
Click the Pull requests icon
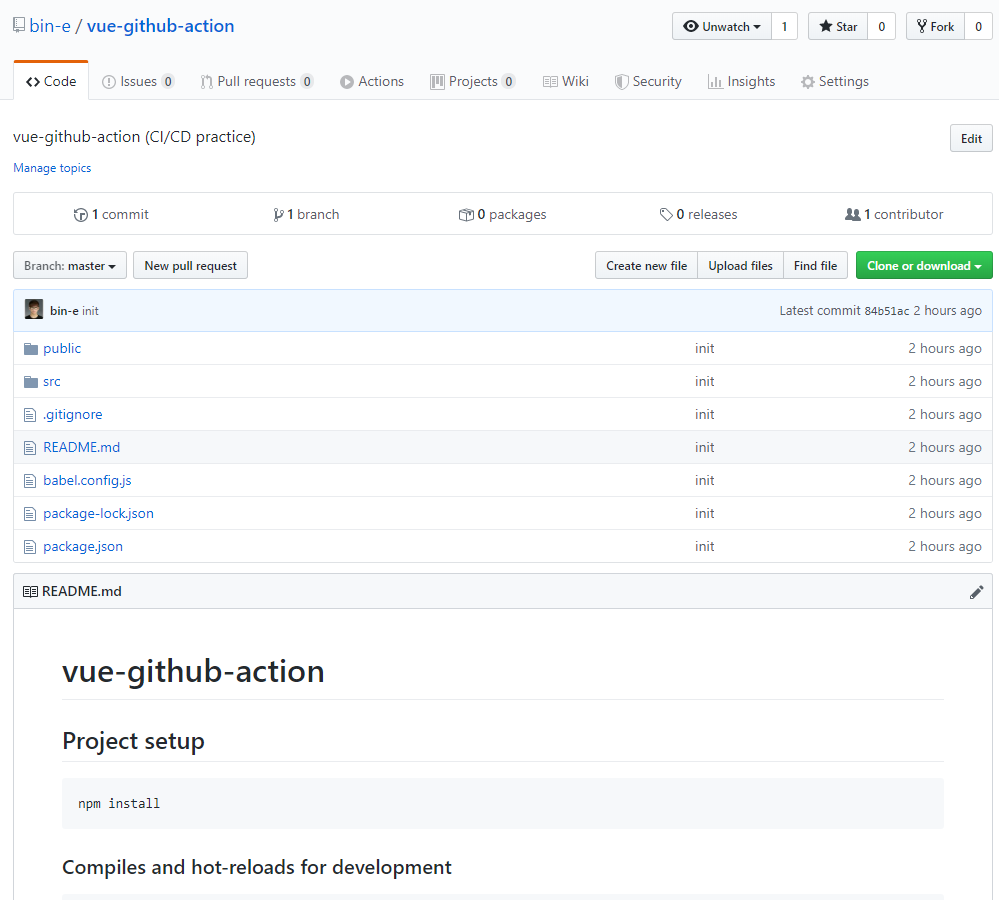tap(206, 82)
